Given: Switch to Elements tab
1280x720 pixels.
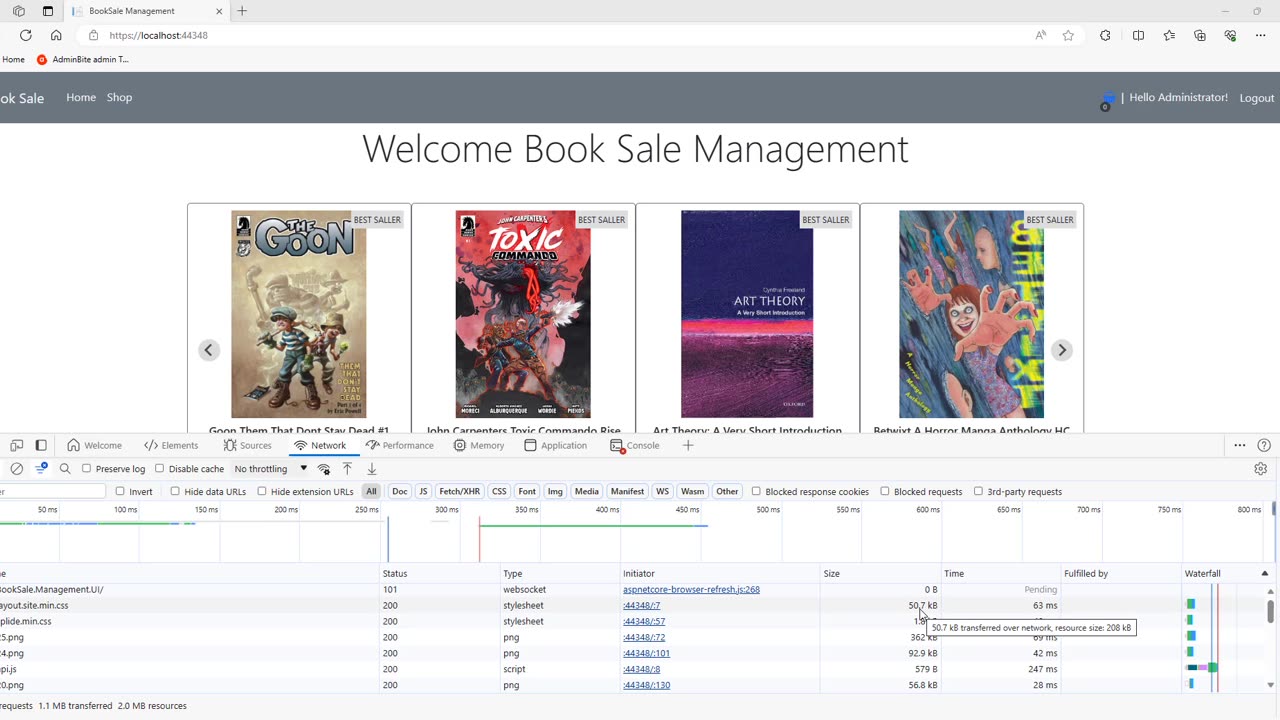Looking at the screenshot, I should coord(171,445).
